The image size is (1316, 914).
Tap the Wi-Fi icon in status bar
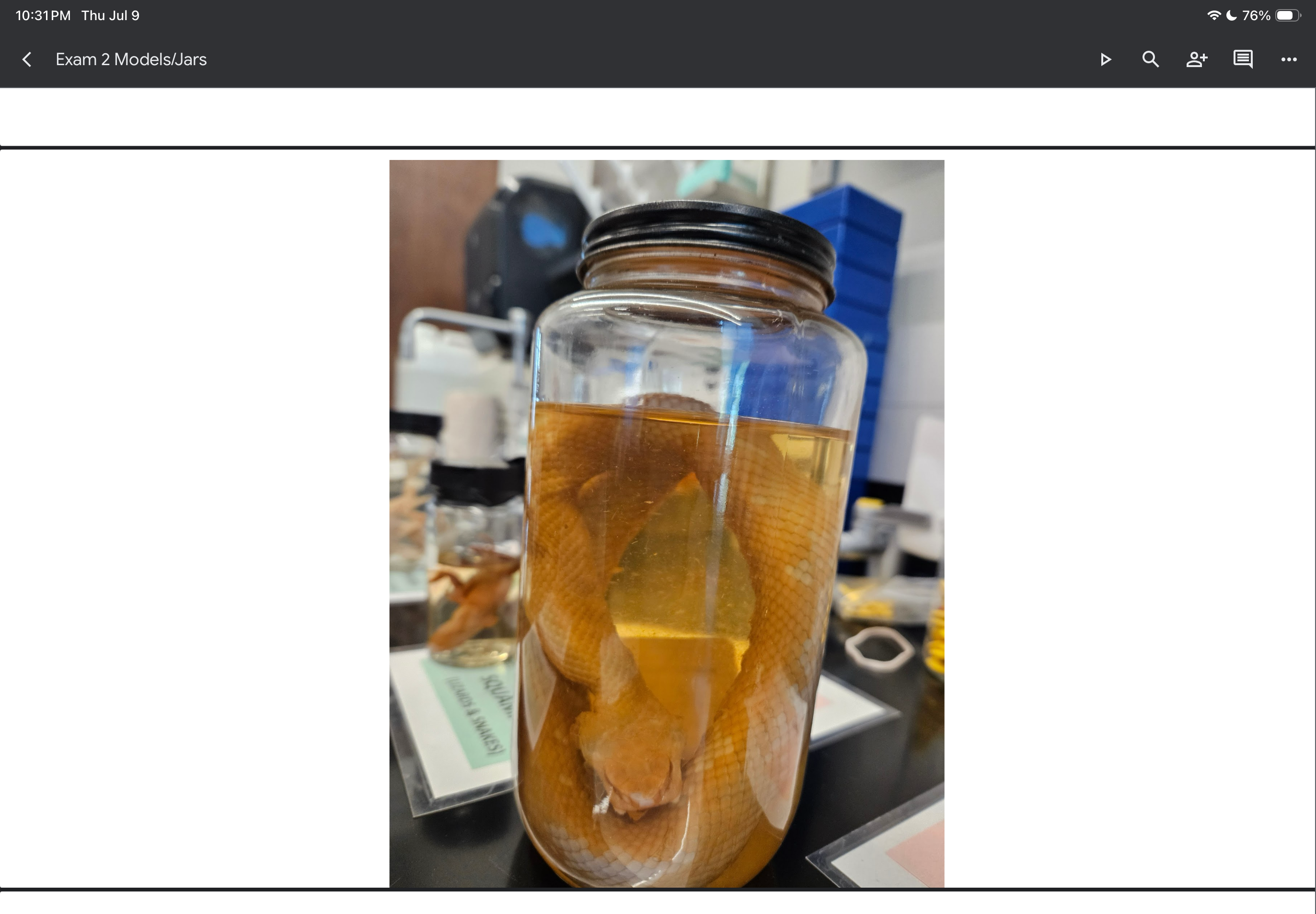tap(1213, 15)
